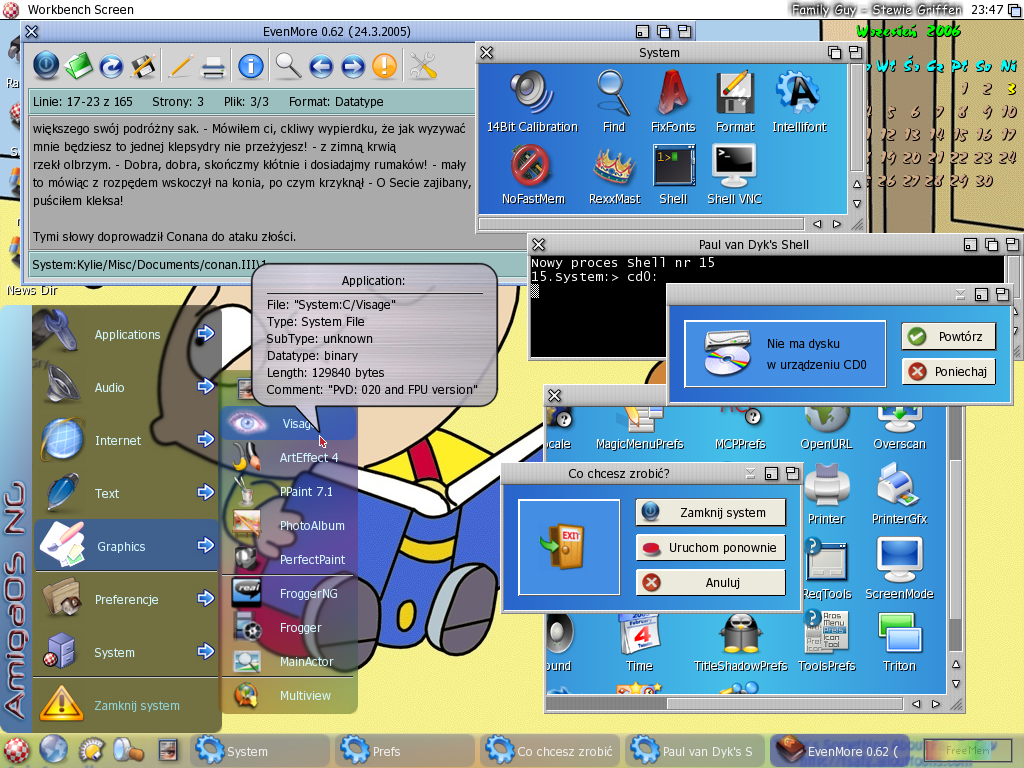Image resolution: width=1024 pixels, height=768 pixels.
Task: Click the globe icon in bottom taskbar
Action: coord(53,749)
